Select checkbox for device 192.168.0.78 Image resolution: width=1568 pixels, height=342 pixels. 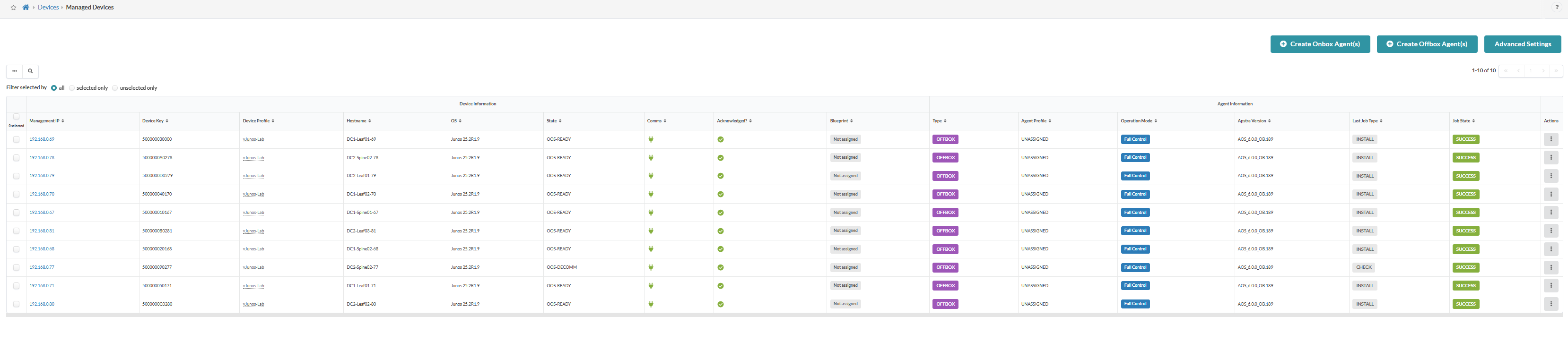(17, 158)
